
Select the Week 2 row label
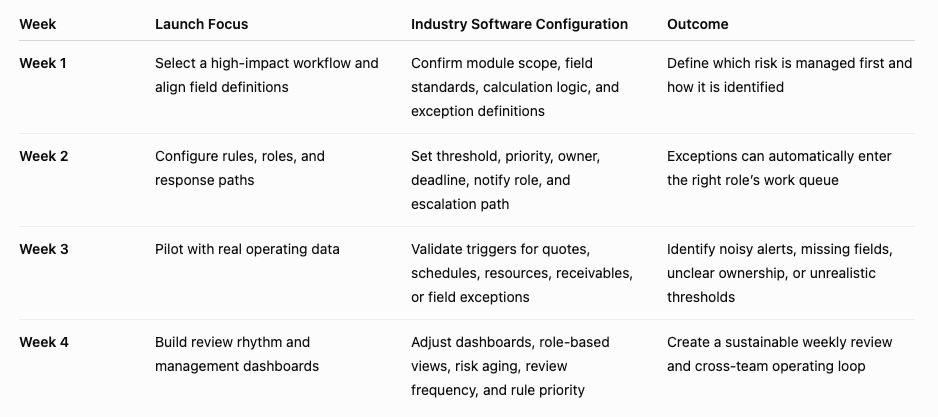click(44, 157)
